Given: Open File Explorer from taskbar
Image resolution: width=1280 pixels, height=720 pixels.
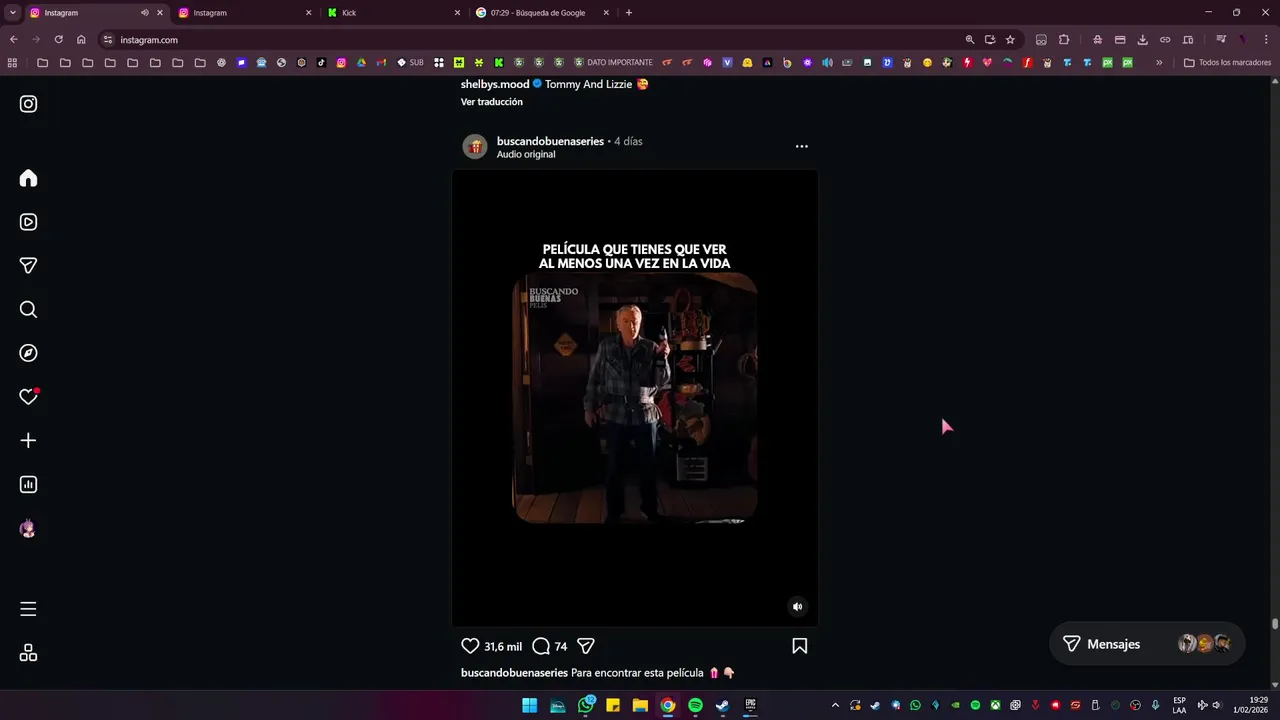Looking at the screenshot, I should coord(640,705).
